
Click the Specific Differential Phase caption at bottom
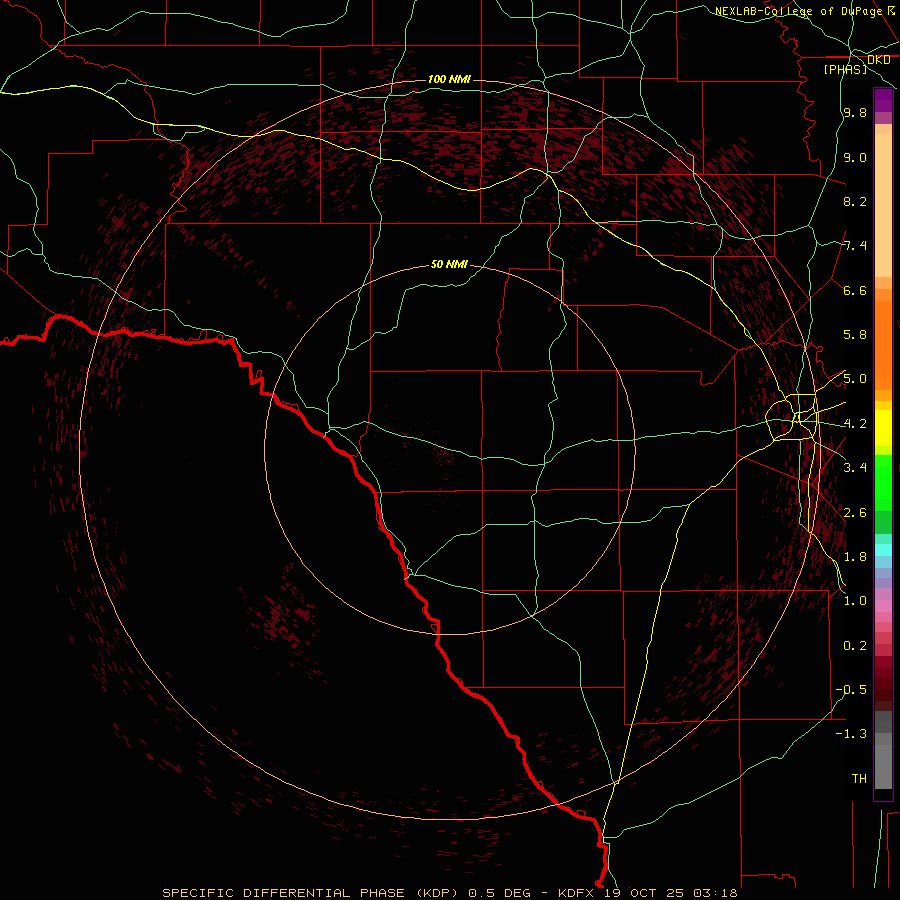coord(449,893)
